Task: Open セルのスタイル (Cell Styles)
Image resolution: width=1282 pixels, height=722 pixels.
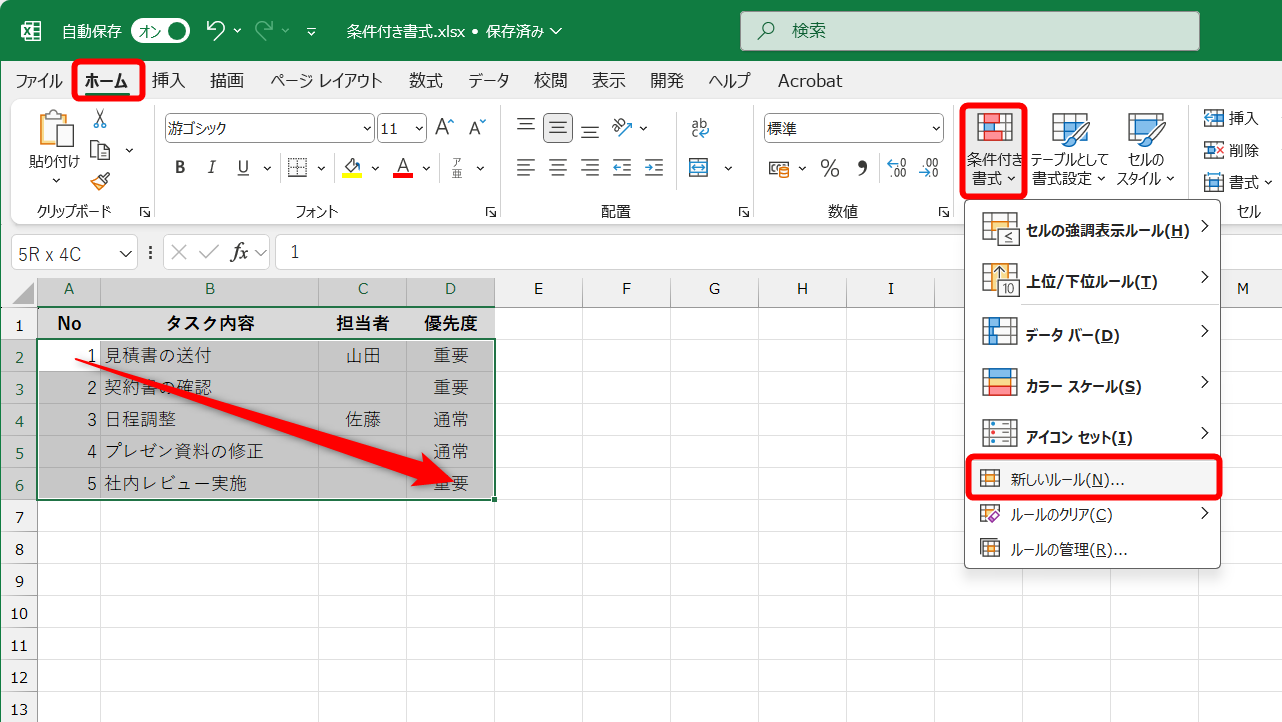Action: click(x=1146, y=148)
